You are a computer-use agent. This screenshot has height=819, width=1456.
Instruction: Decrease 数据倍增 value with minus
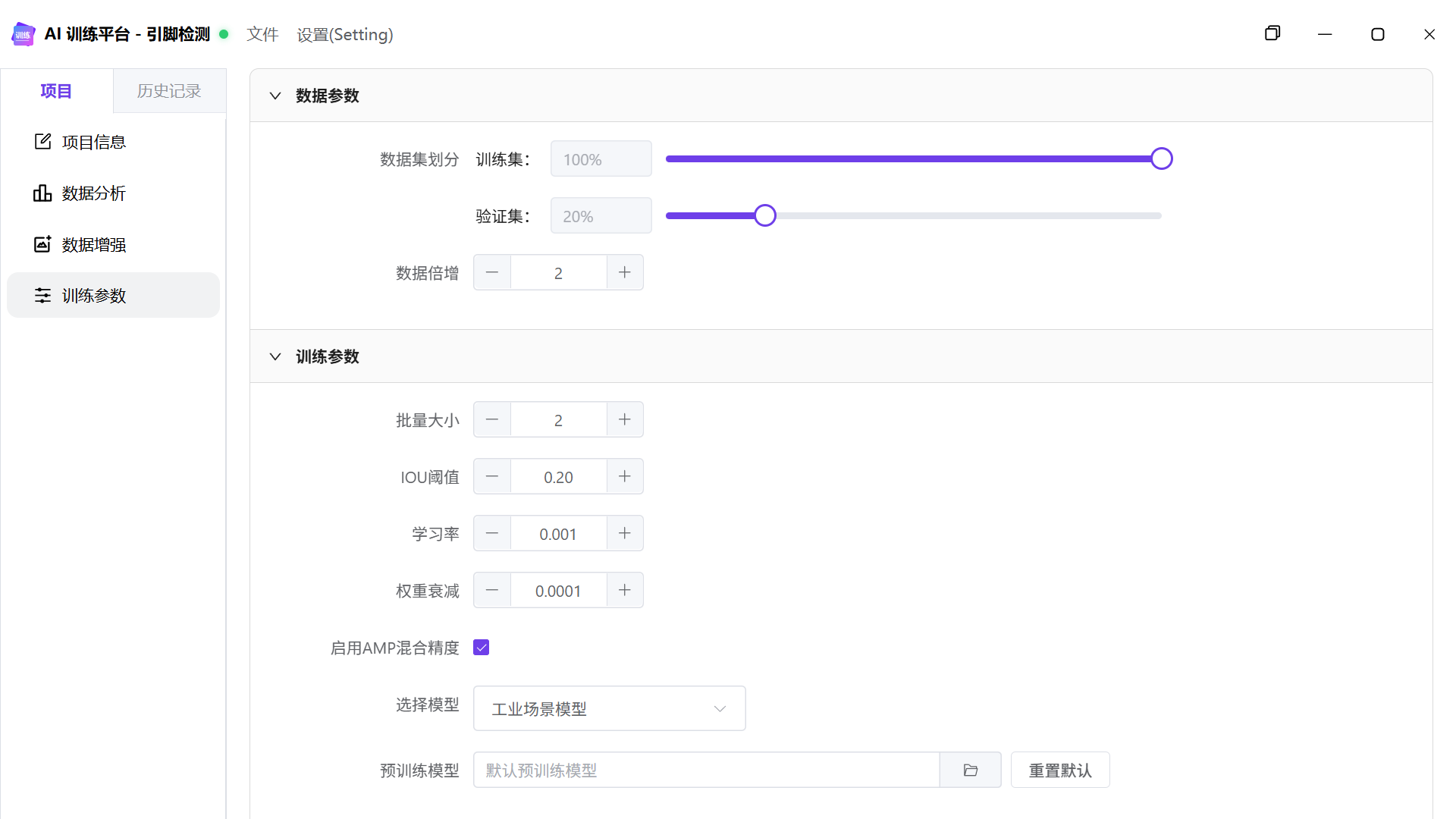(492, 272)
